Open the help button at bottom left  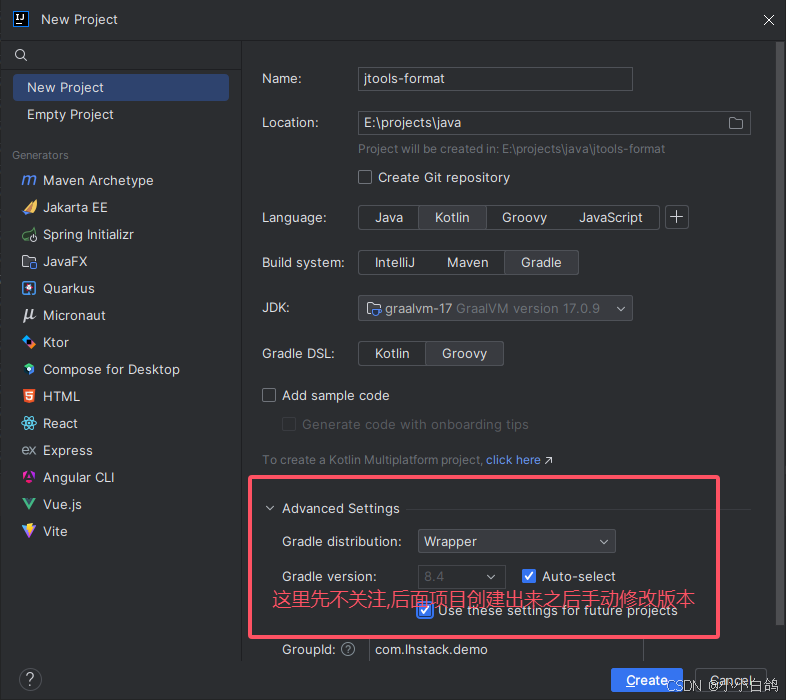[x=30, y=679]
